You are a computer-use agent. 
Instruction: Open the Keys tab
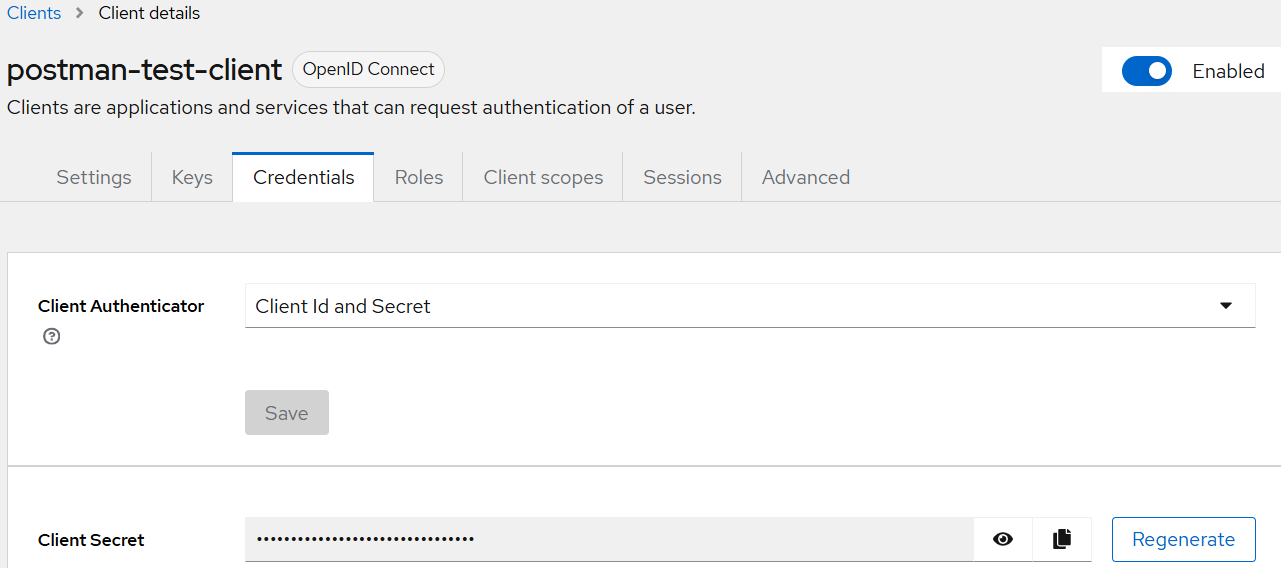point(192,177)
